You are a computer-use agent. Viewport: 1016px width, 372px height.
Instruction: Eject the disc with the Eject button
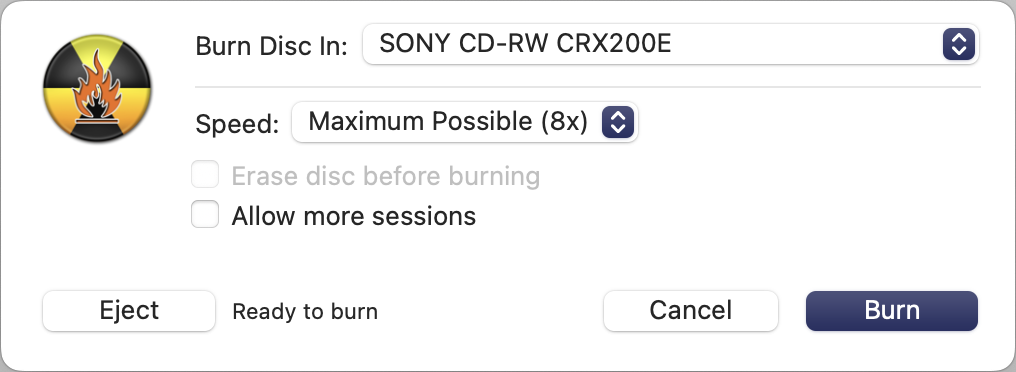[x=129, y=310]
